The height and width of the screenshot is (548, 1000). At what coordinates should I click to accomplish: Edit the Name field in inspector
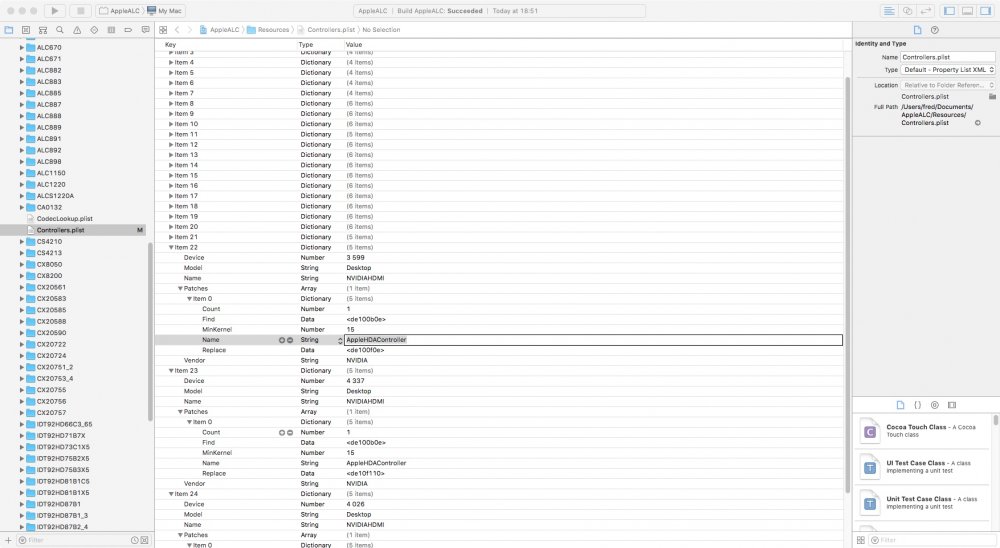coord(948,57)
